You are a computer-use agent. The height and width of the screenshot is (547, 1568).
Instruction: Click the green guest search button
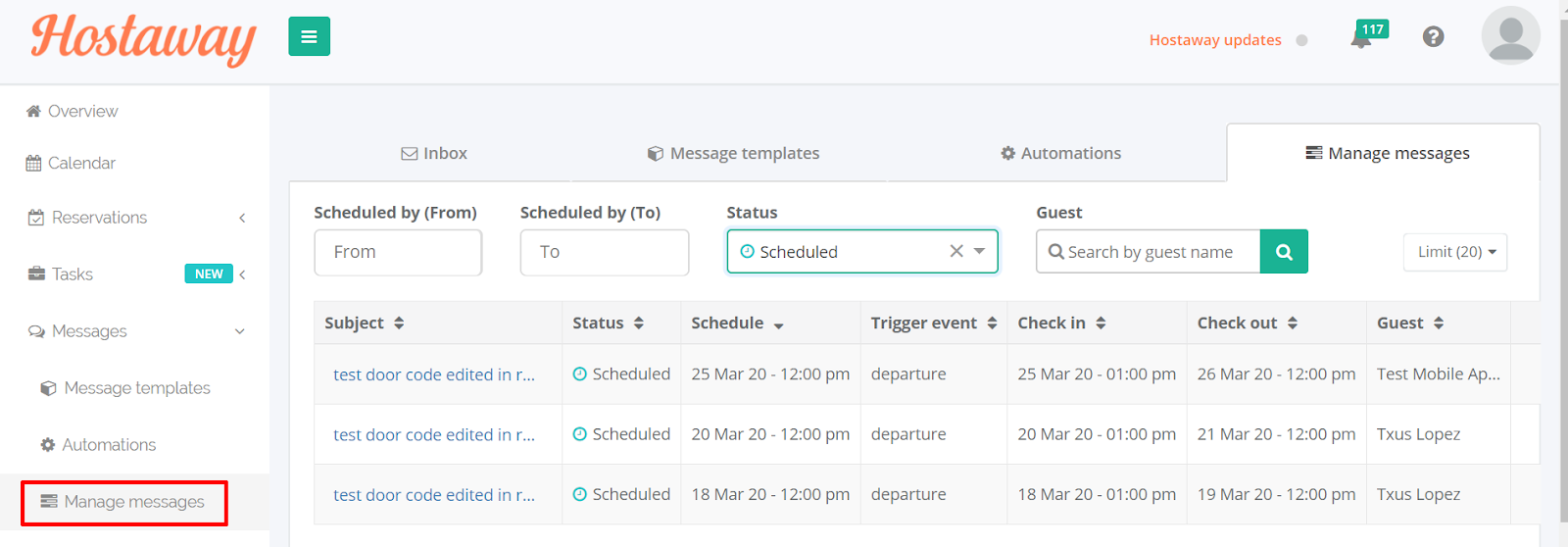pos(1284,252)
